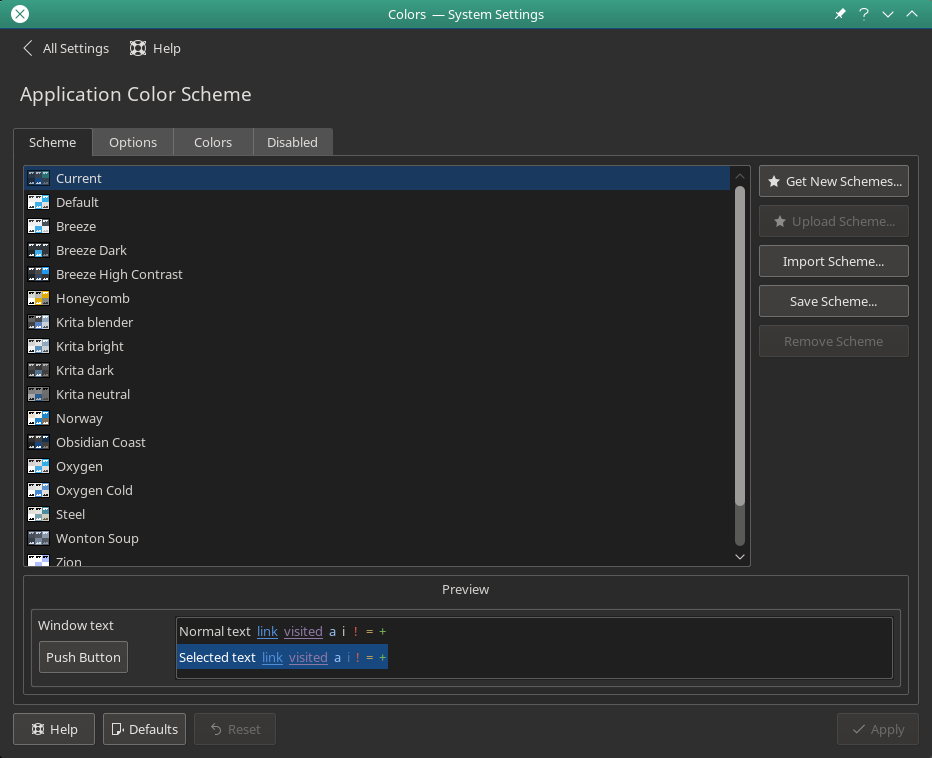Click Import Scheme button
This screenshot has height=758, width=932.
(833, 261)
